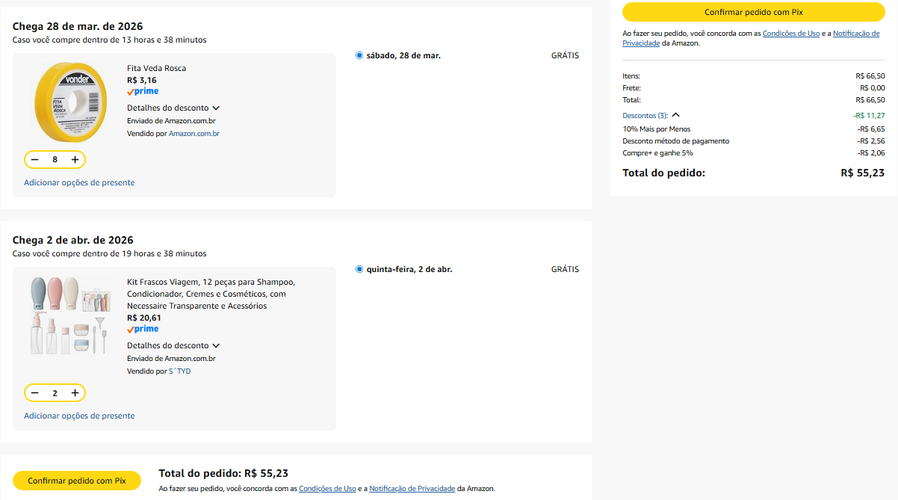Viewport: 898px width, 500px height.
Task: Click the 'Desconto método de pagamento' row
Action: [x=753, y=141]
